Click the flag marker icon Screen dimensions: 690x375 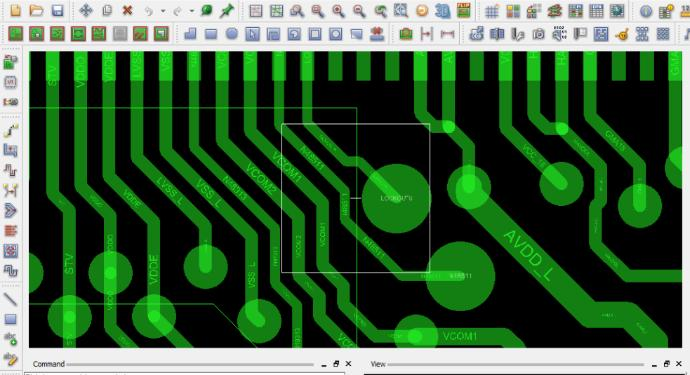(580, 34)
